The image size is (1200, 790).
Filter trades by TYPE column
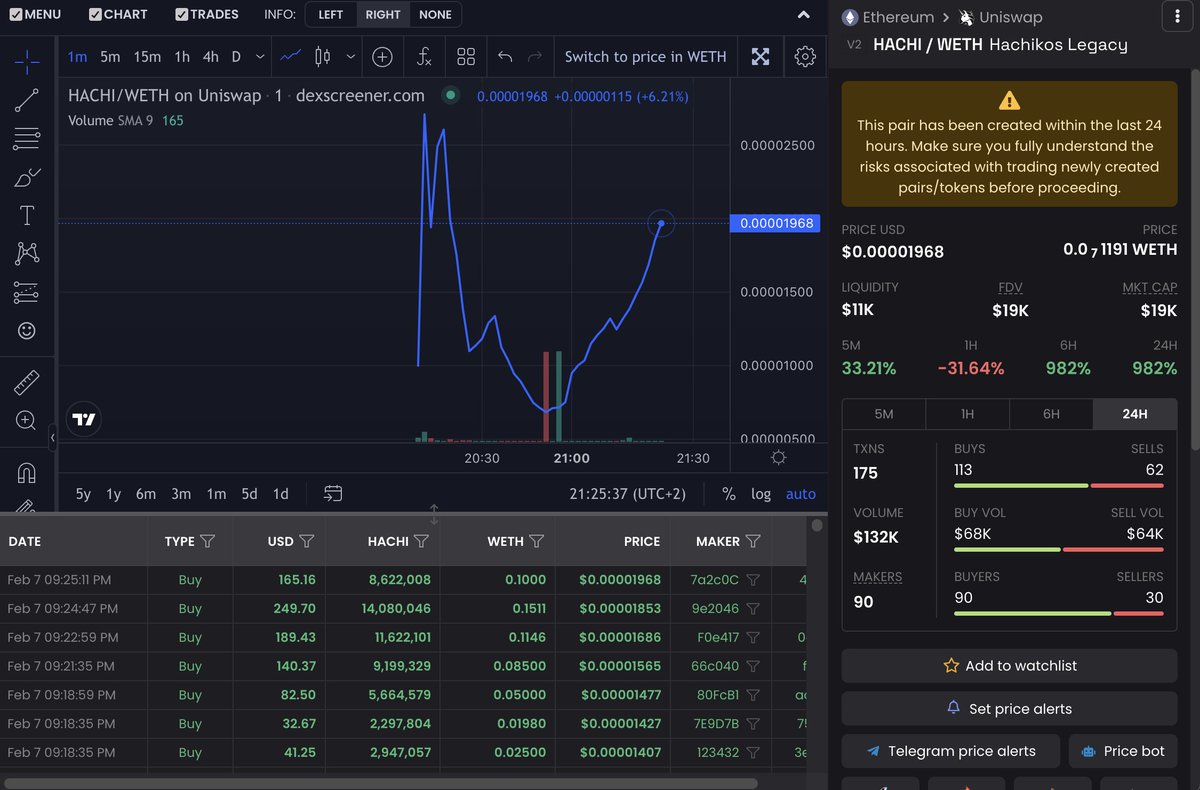tap(207, 541)
